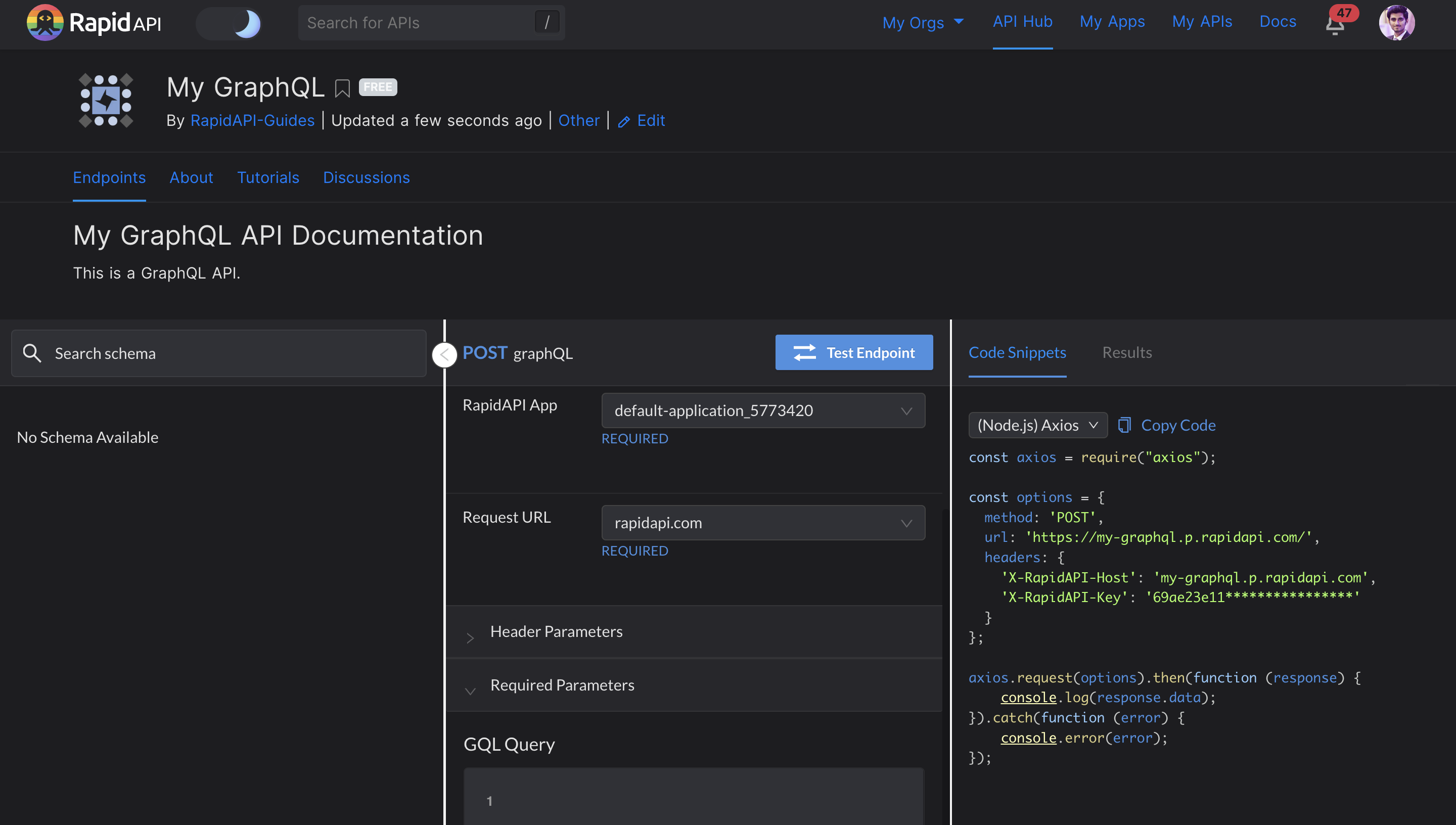Click the search schema magnifier icon

pos(32,353)
